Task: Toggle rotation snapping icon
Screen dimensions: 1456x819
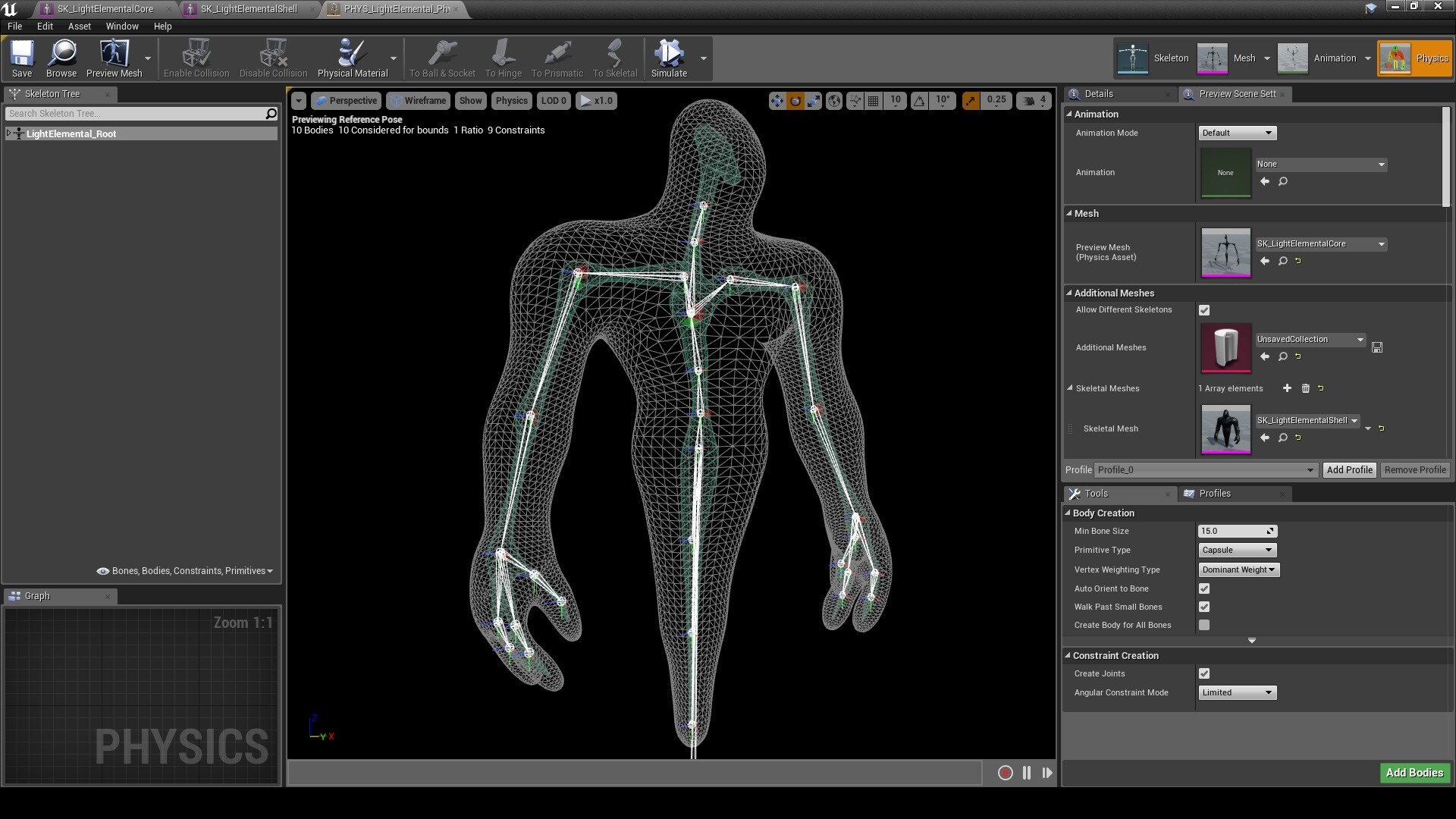Action: click(919, 101)
